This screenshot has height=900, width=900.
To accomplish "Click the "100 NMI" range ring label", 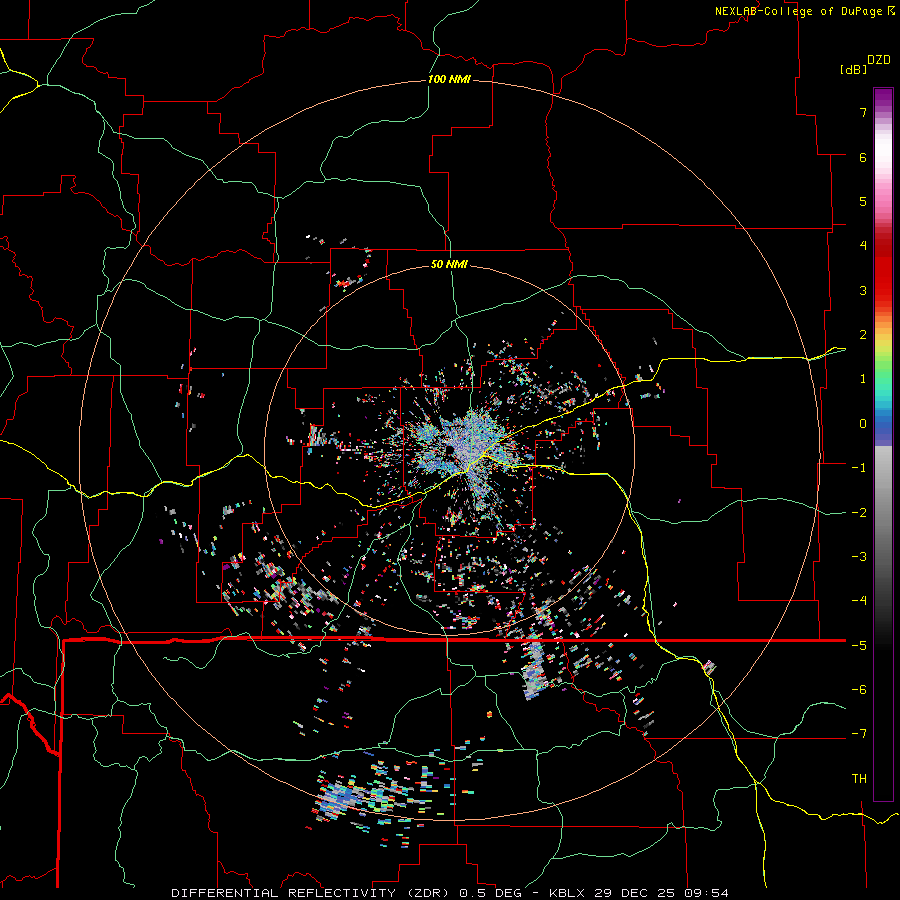I will pyautogui.click(x=449, y=79).
